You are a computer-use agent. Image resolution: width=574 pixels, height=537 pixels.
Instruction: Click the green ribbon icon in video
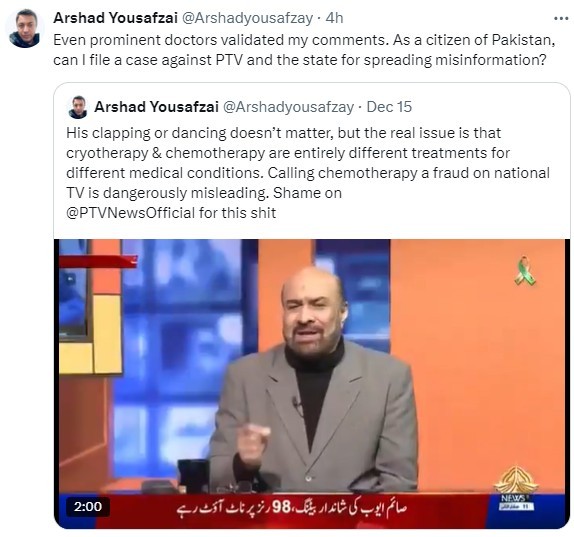(525, 271)
